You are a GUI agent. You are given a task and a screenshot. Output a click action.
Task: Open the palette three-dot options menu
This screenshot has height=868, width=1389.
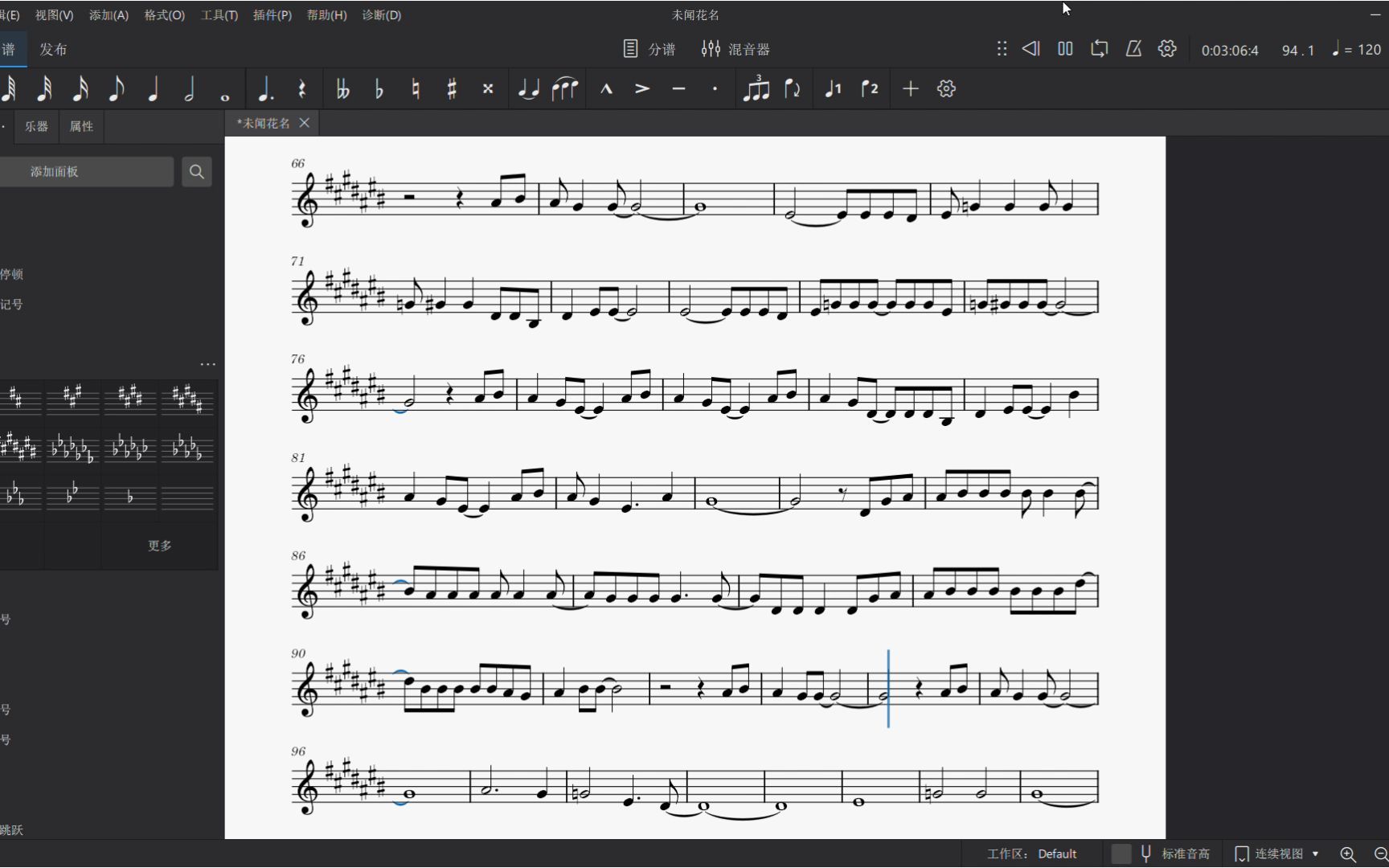[x=208, y=364]
